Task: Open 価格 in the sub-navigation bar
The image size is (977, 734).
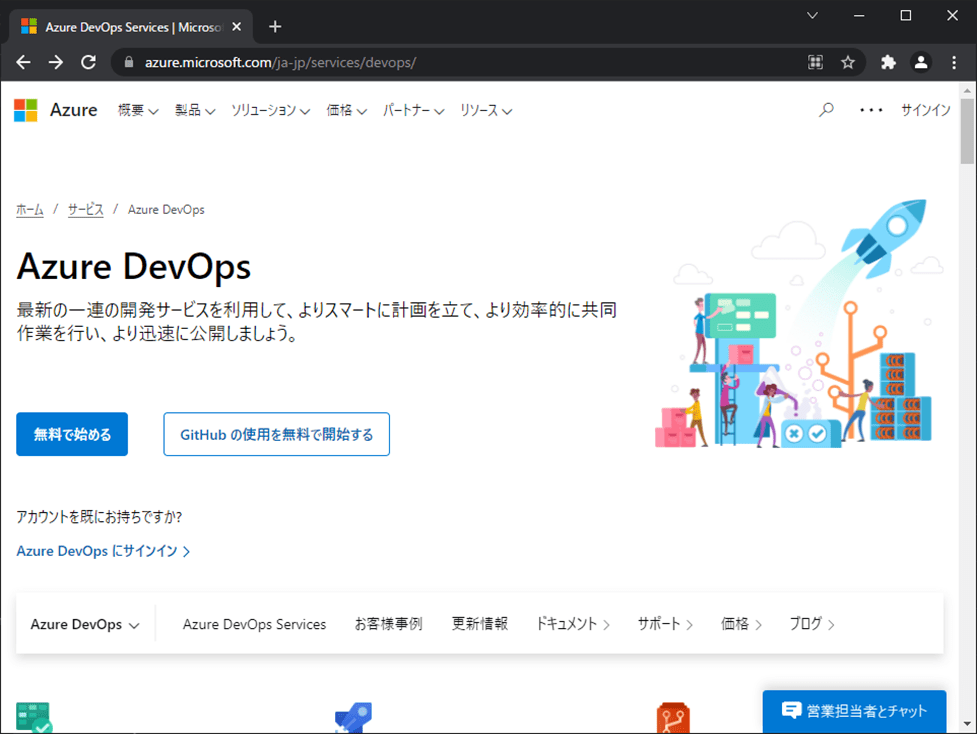Action: pyautogui.click(x=741, y=624)
